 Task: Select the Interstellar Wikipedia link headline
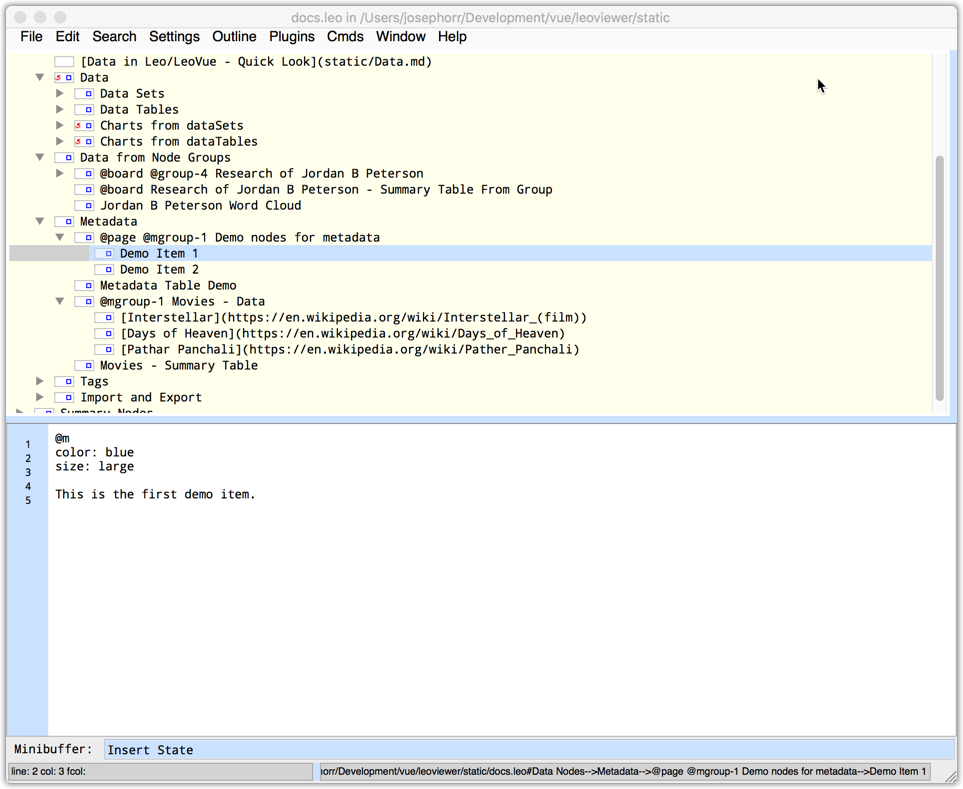(x=354, y=317)
